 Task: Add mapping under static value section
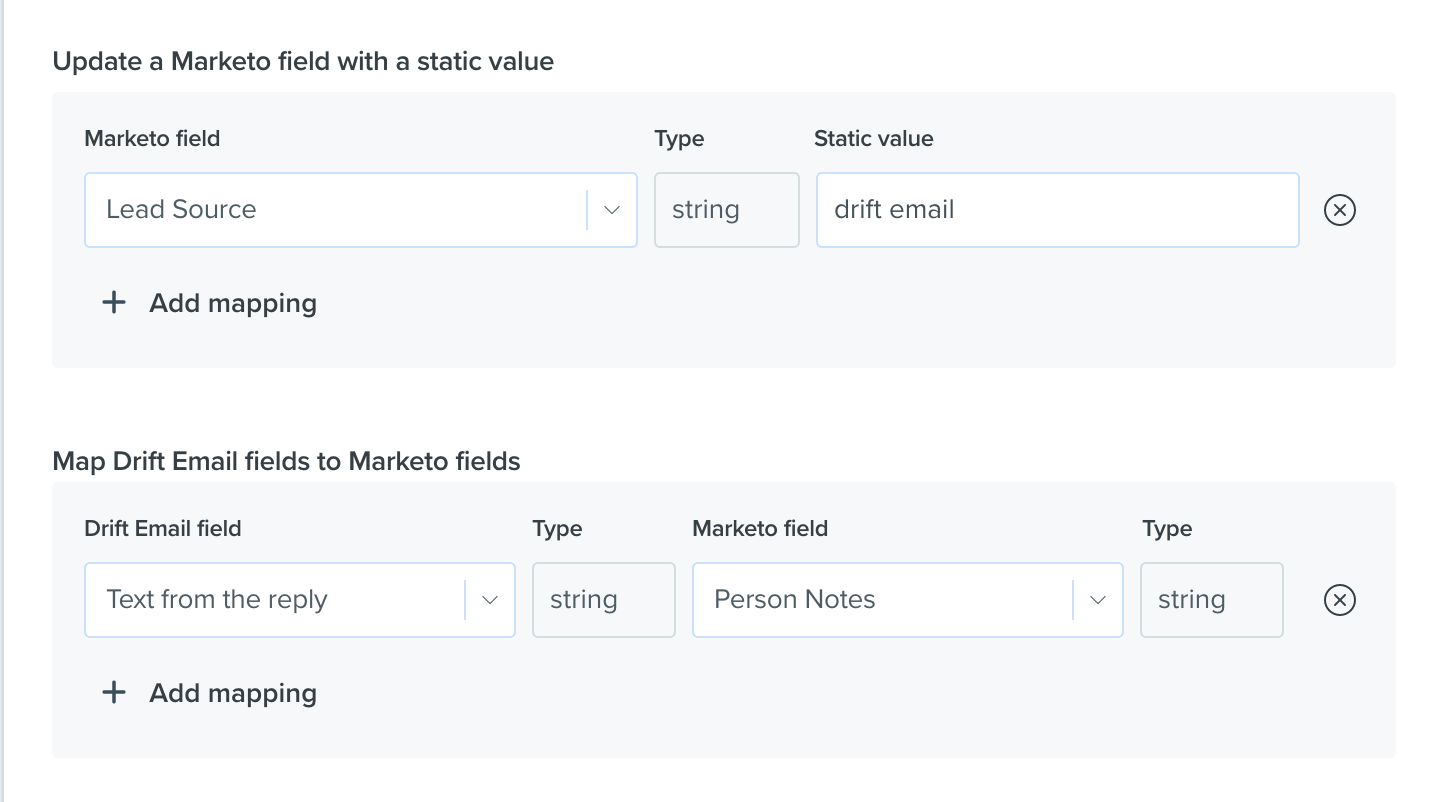click(x=210, y=303)
